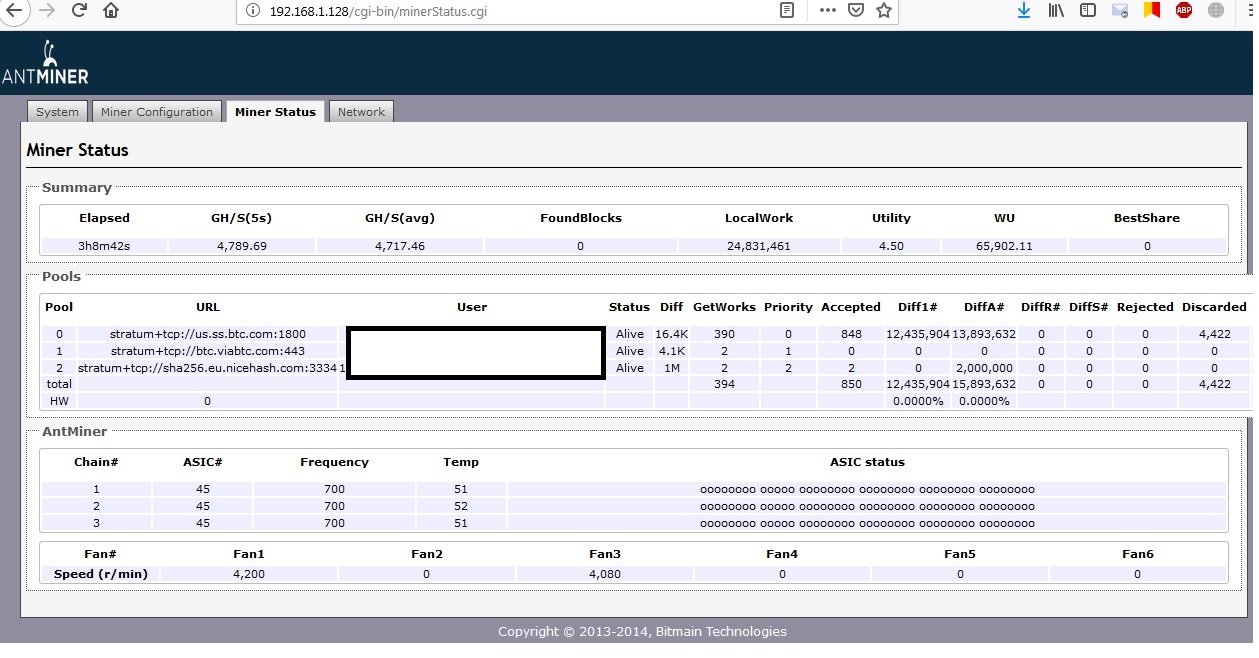Select the total Accepted value 850
Image resolution: width=1259 pixels, height=658 pixels.
coord(851,384)
